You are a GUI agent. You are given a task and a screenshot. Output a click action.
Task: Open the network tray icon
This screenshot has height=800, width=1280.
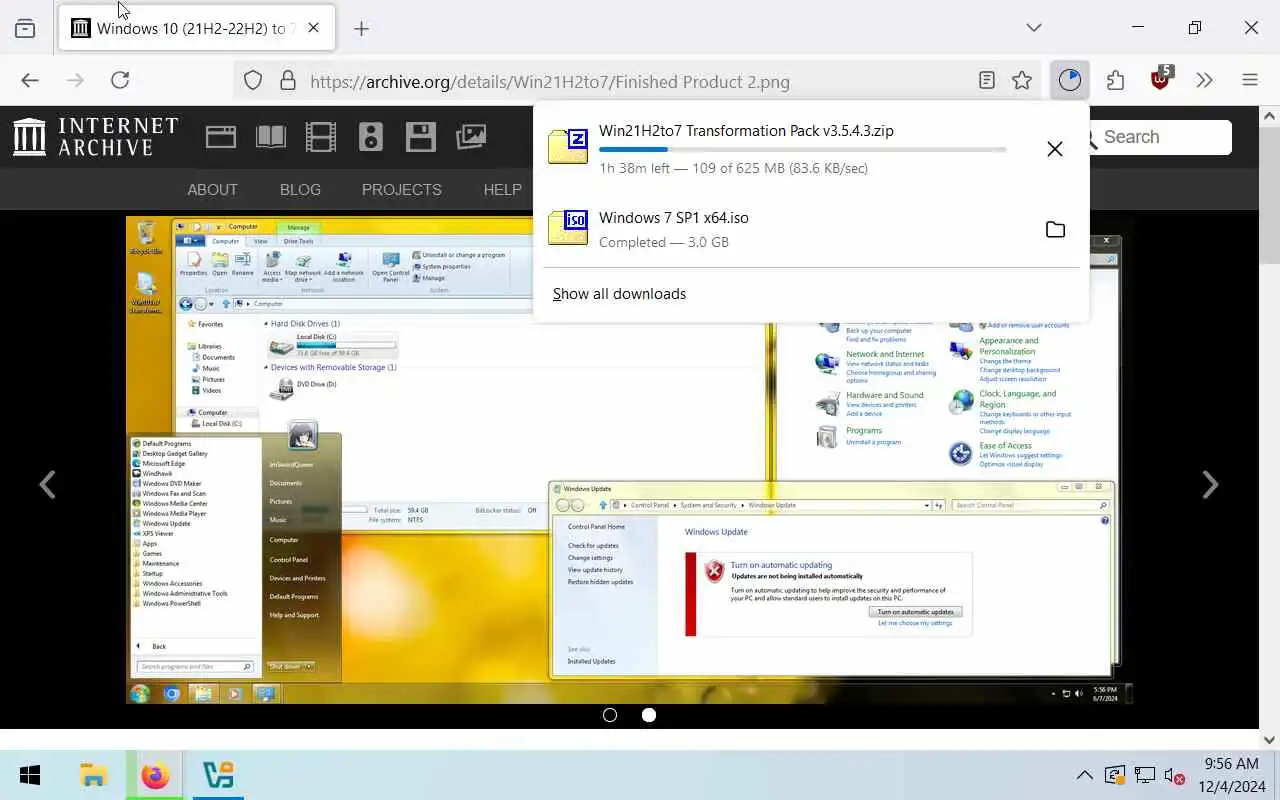tap(1145, 775)
